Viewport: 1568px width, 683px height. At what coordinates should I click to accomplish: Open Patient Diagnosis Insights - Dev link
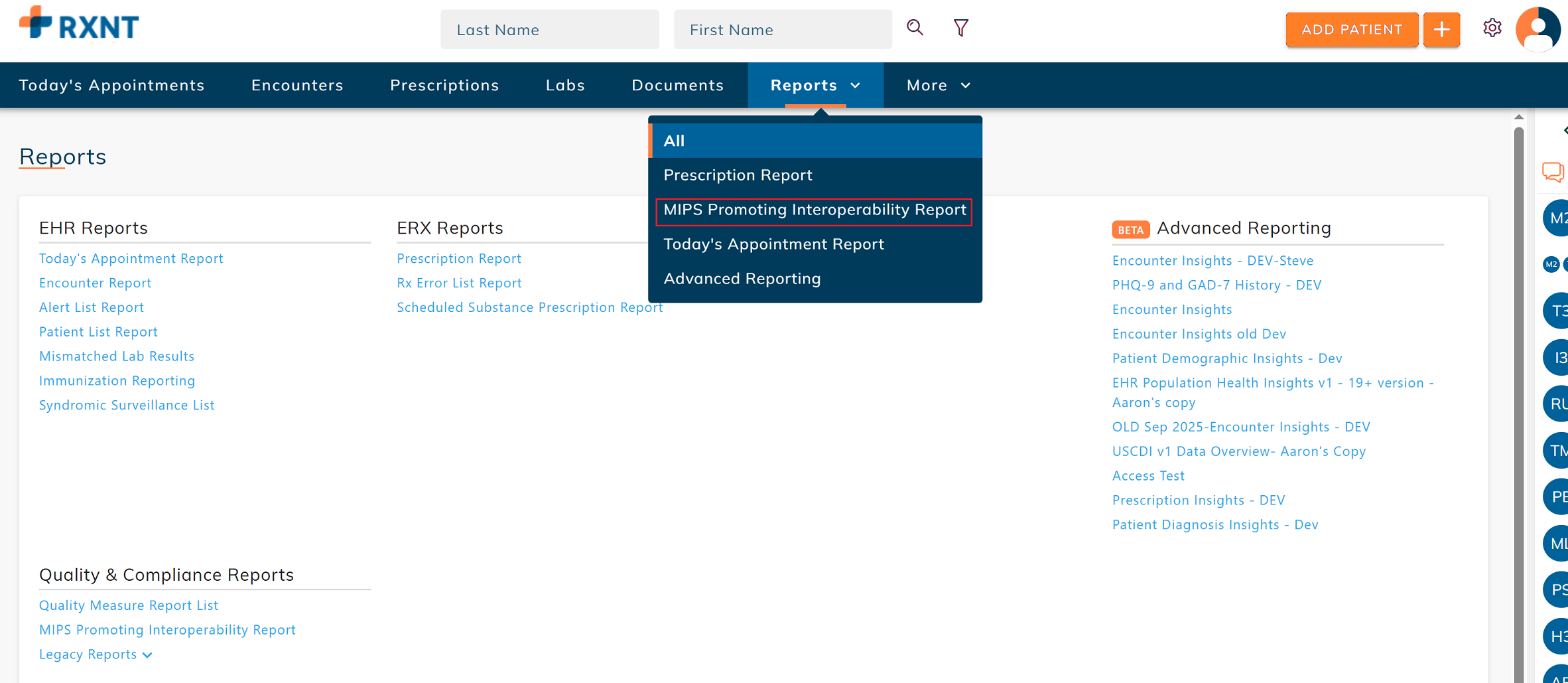[x=1215, y=525]
